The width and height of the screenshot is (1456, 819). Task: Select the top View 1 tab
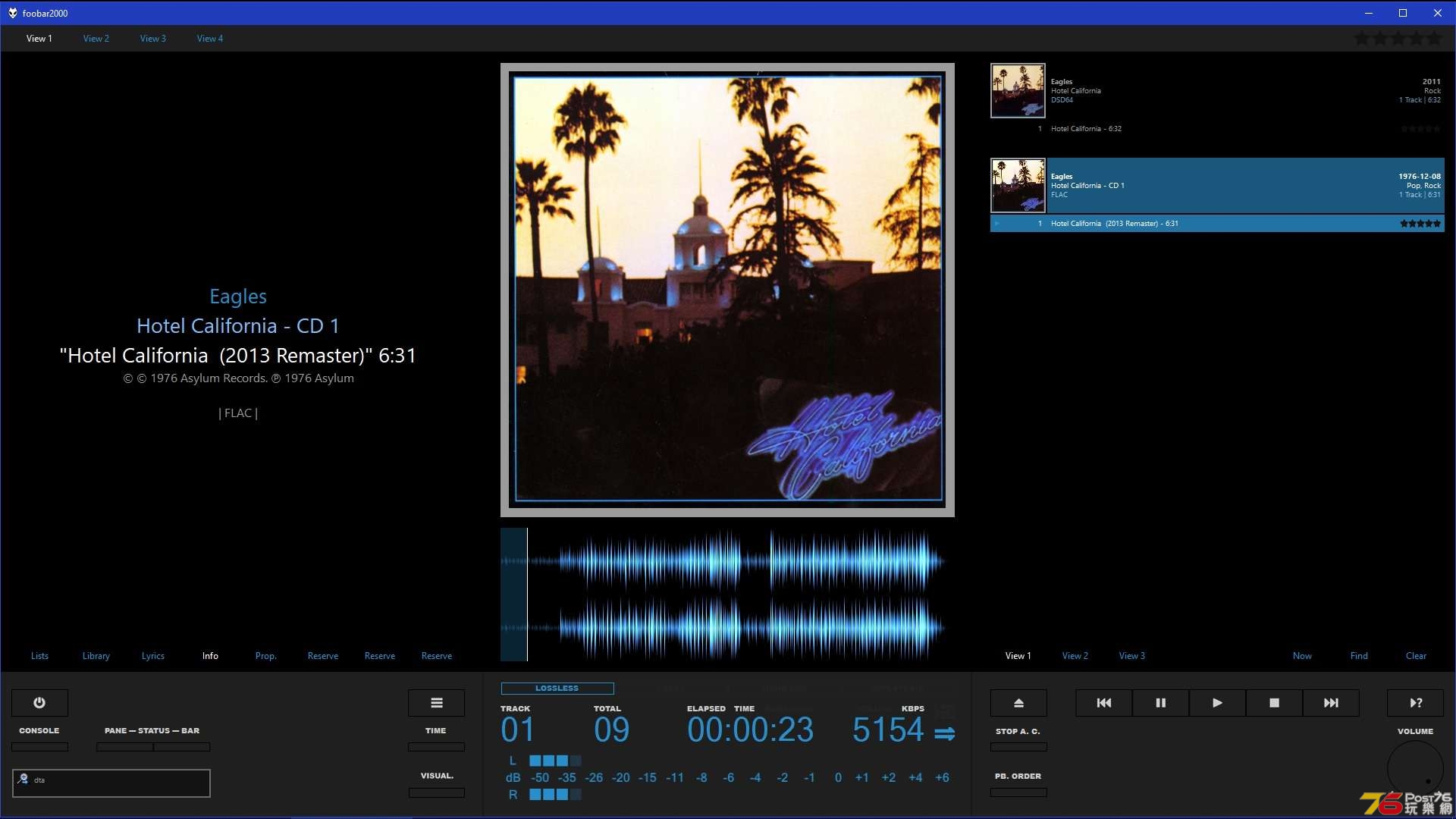39,39
